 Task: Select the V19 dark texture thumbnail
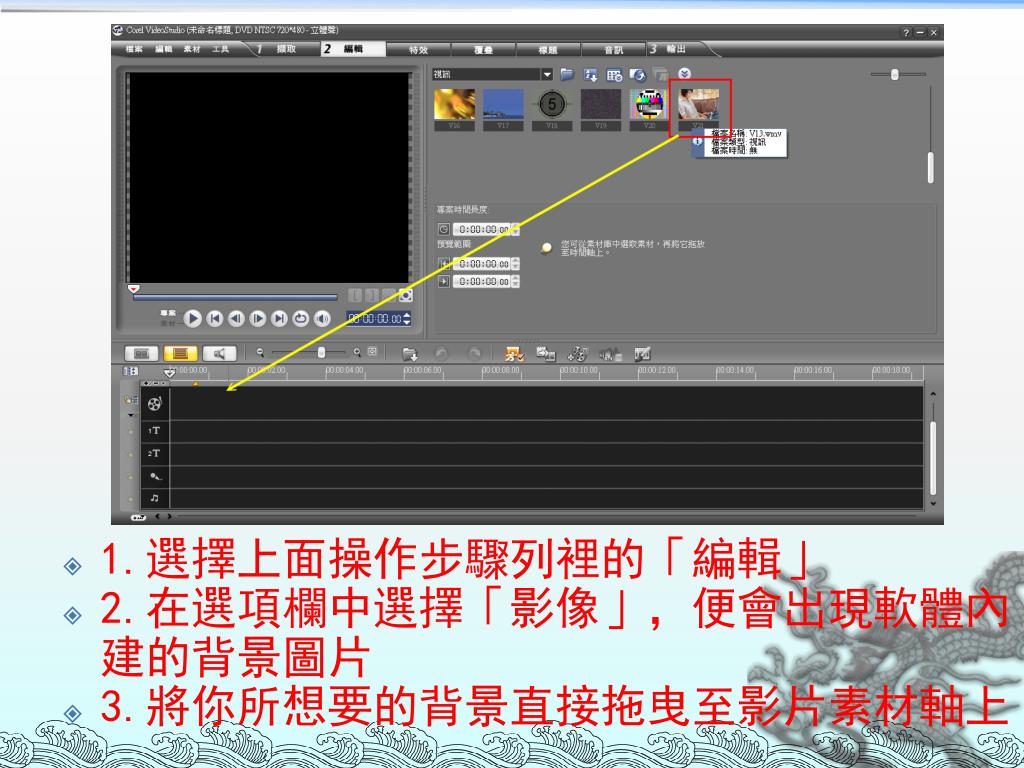[x=601, y=109]
